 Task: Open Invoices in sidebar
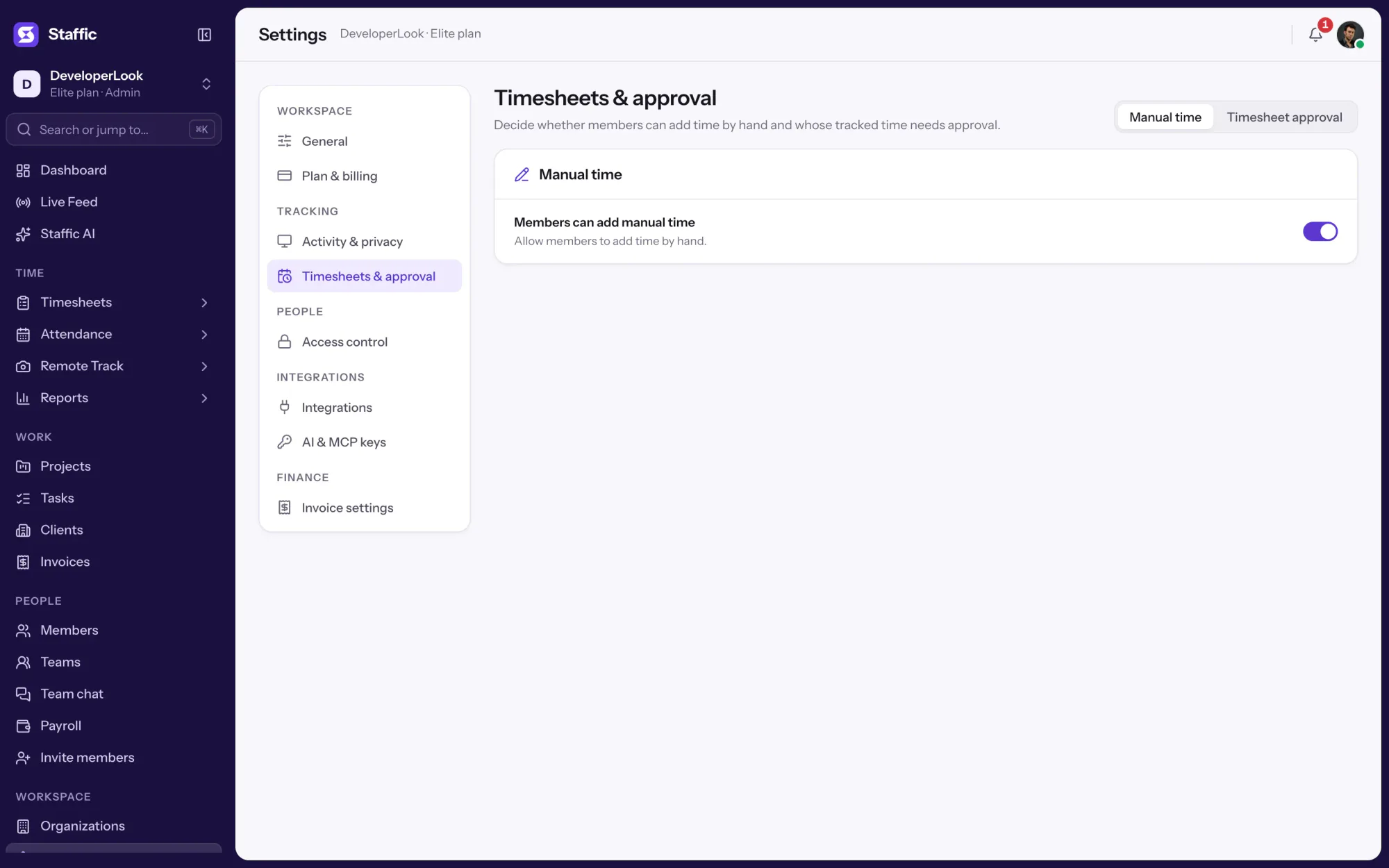[x=114, y=562]
